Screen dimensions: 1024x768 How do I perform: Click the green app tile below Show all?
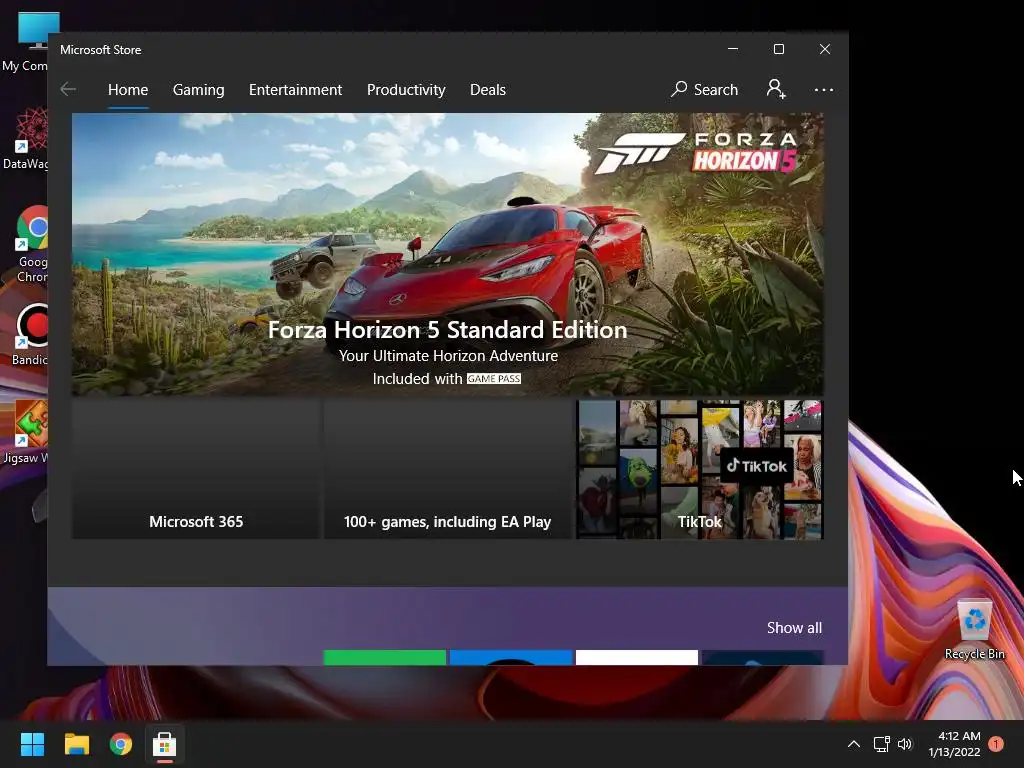385,658
